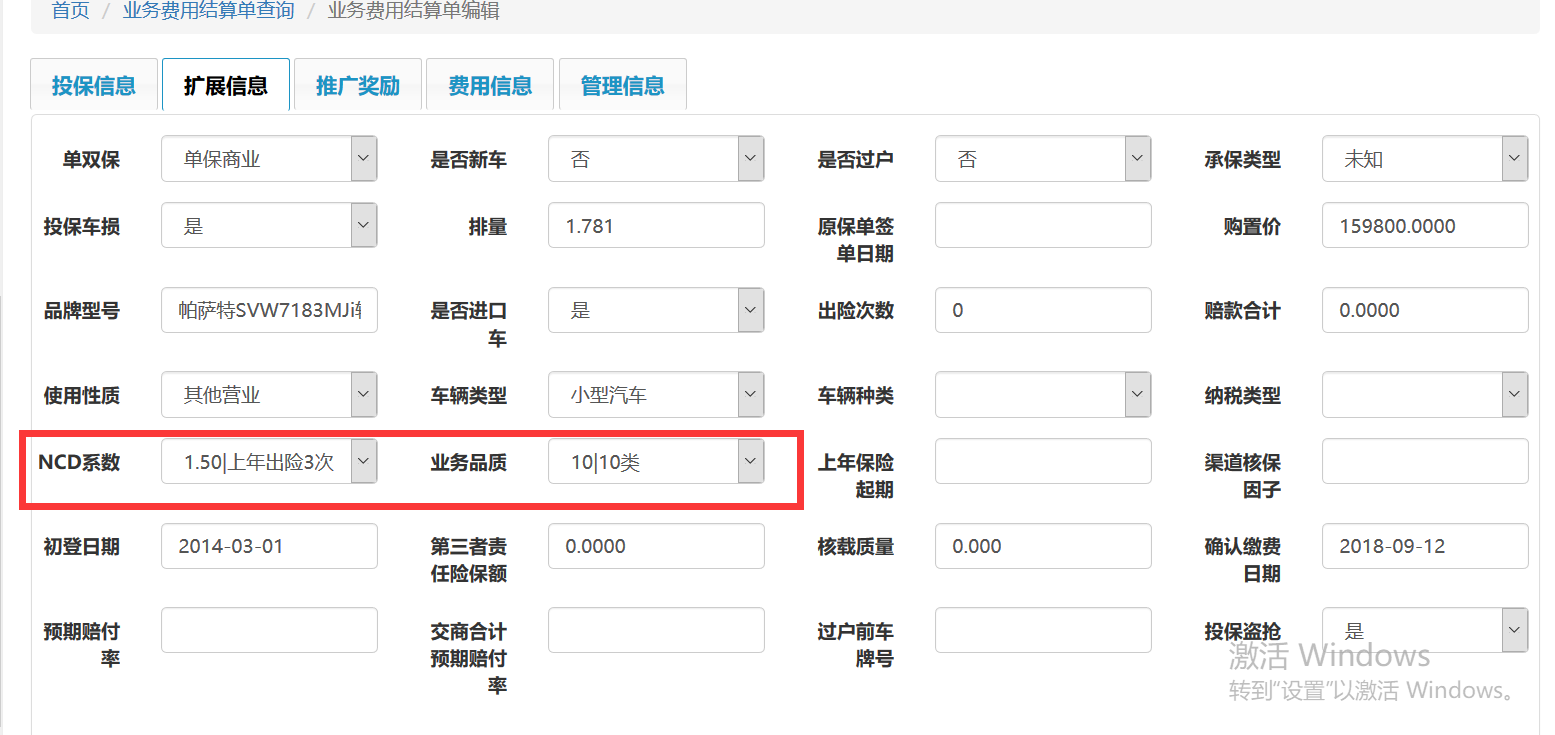Open the 承保类型 dropdown
The width and height of the screenshot is (1555, 735).
(1425, 159)
